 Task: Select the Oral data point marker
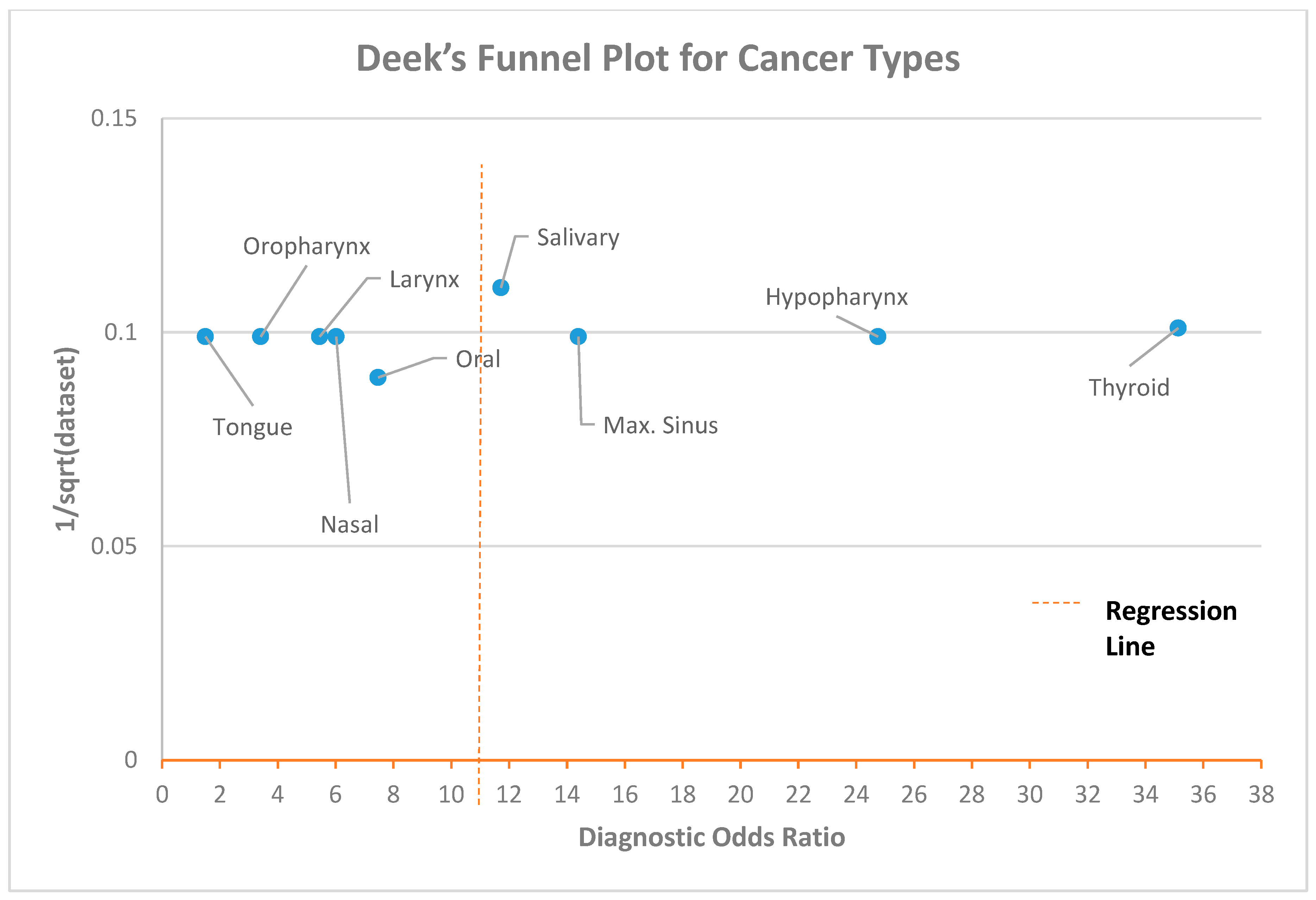click(378, 377)
